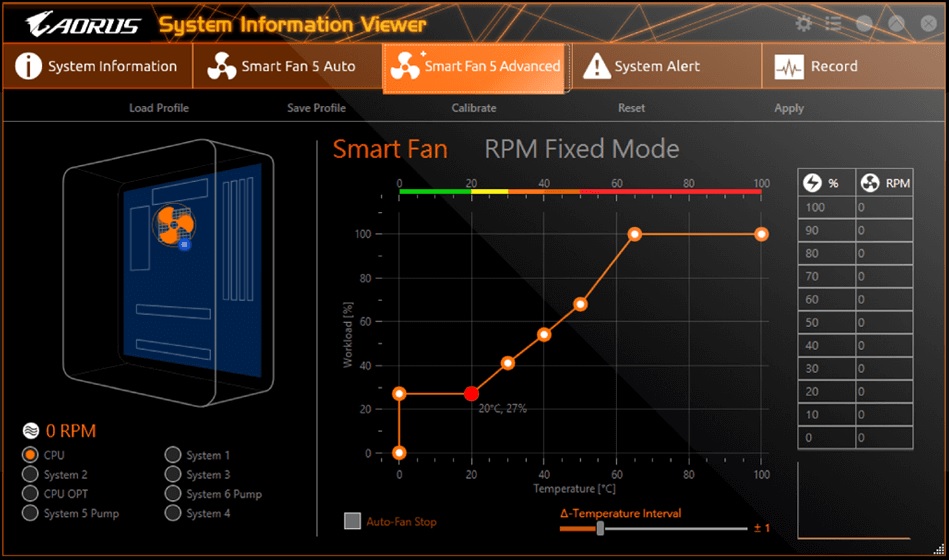Click Save Profile

[317, 108]
